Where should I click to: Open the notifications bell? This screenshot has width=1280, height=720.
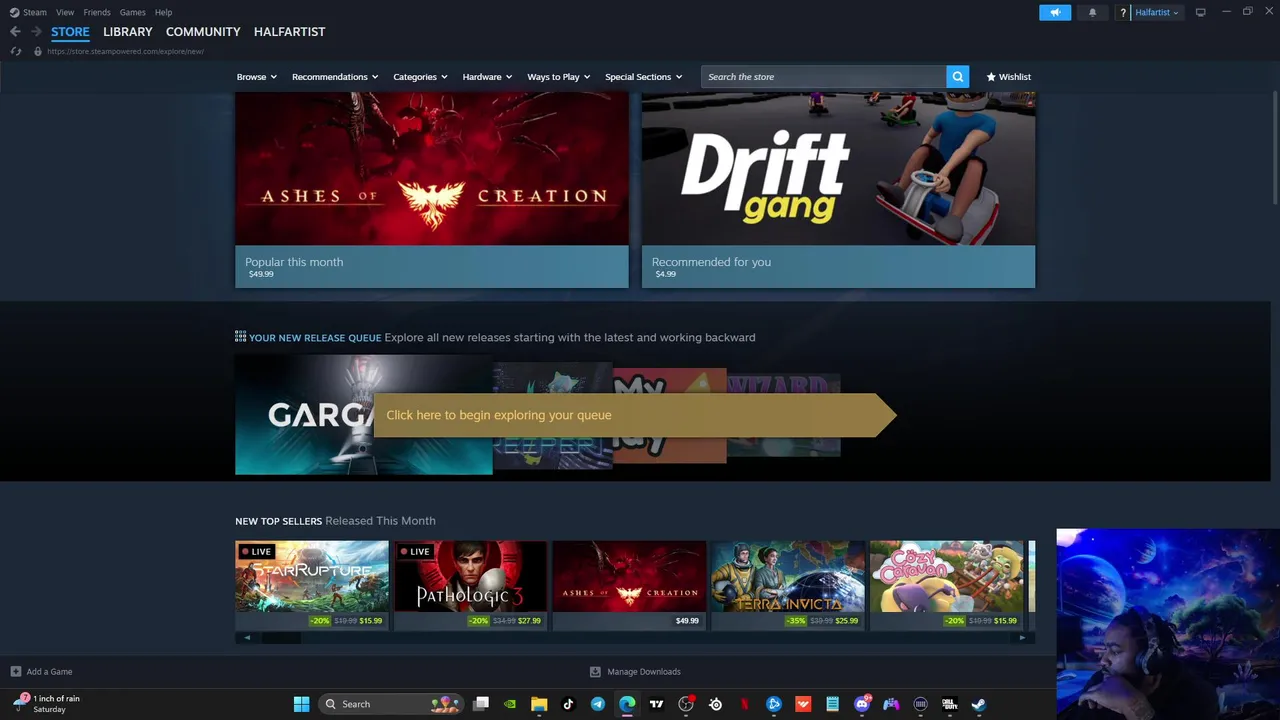coord(1092,12)
